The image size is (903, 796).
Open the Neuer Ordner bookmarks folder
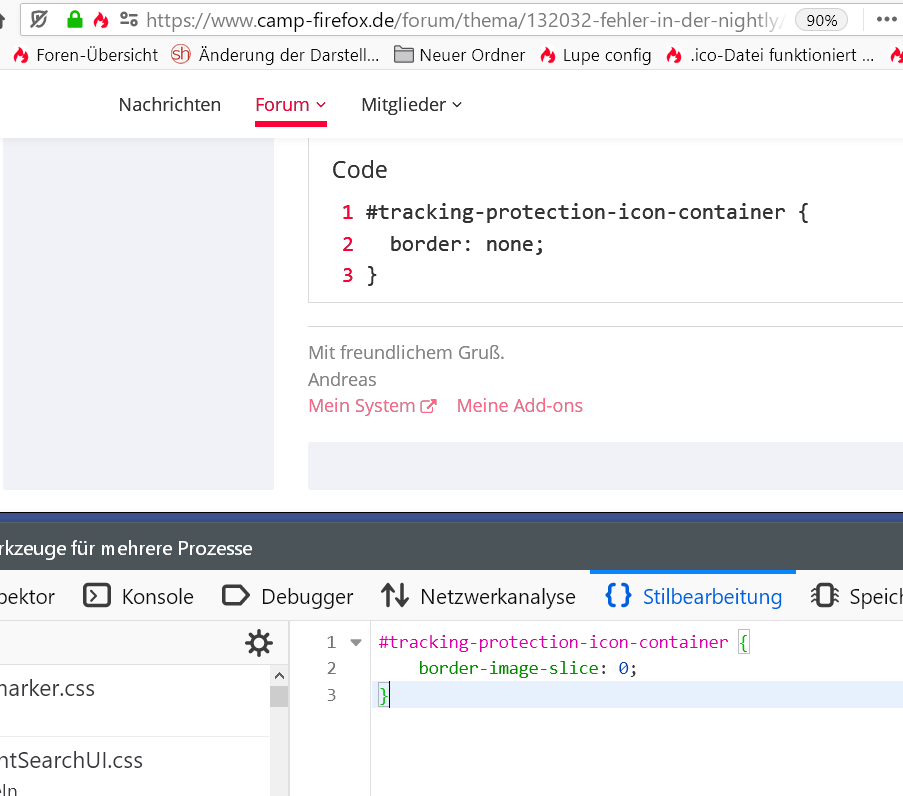tap(460, 55)
